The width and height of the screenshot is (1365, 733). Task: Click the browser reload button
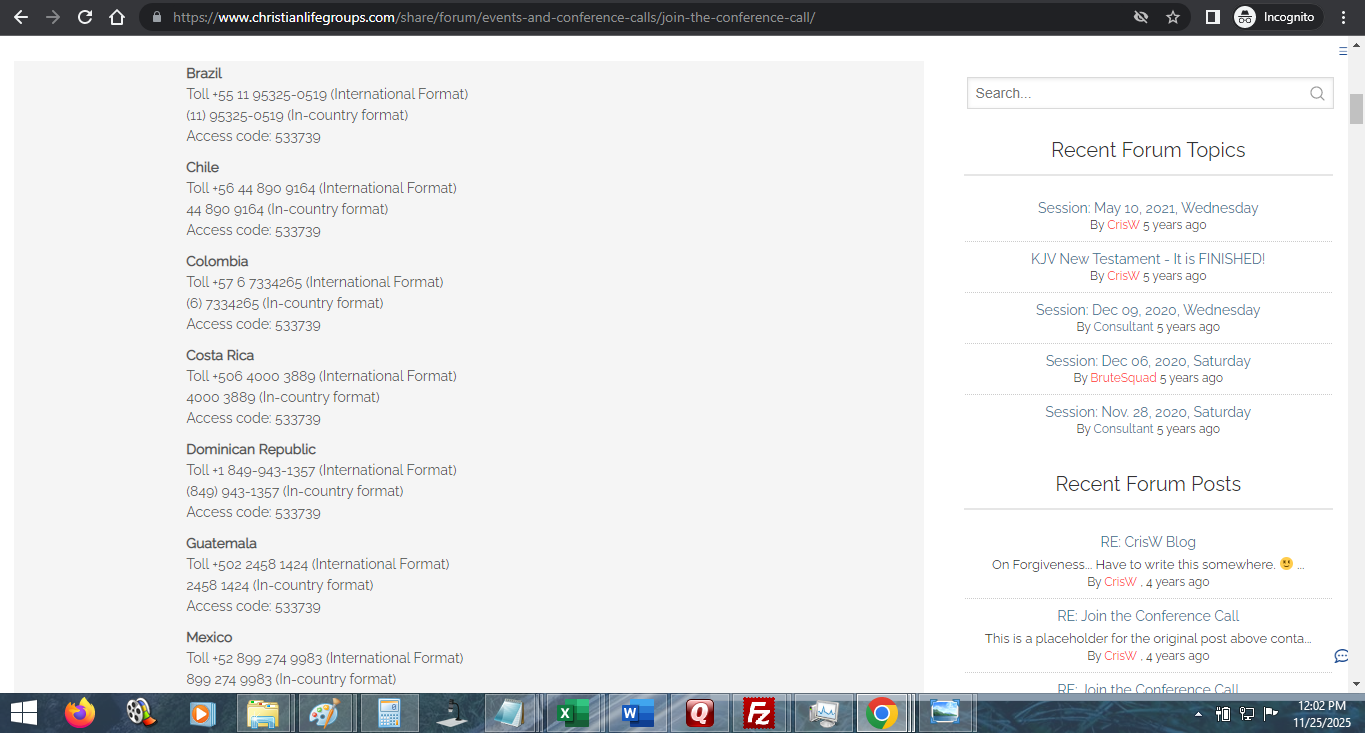[85, 17]
